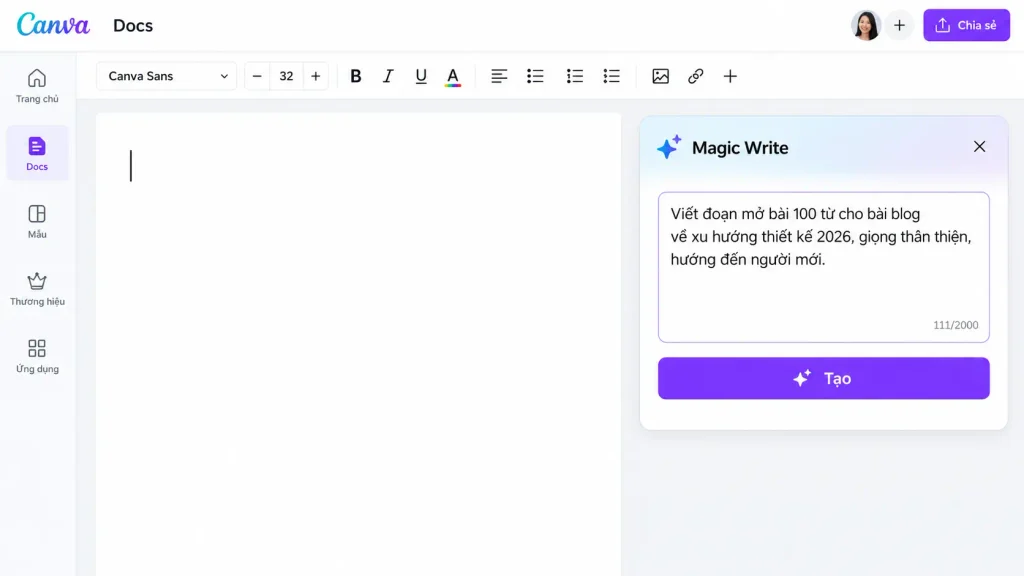Click the Magic Write sparkle icon
The width and height of the screenshot is (1024, 576).
coord(669,147)
